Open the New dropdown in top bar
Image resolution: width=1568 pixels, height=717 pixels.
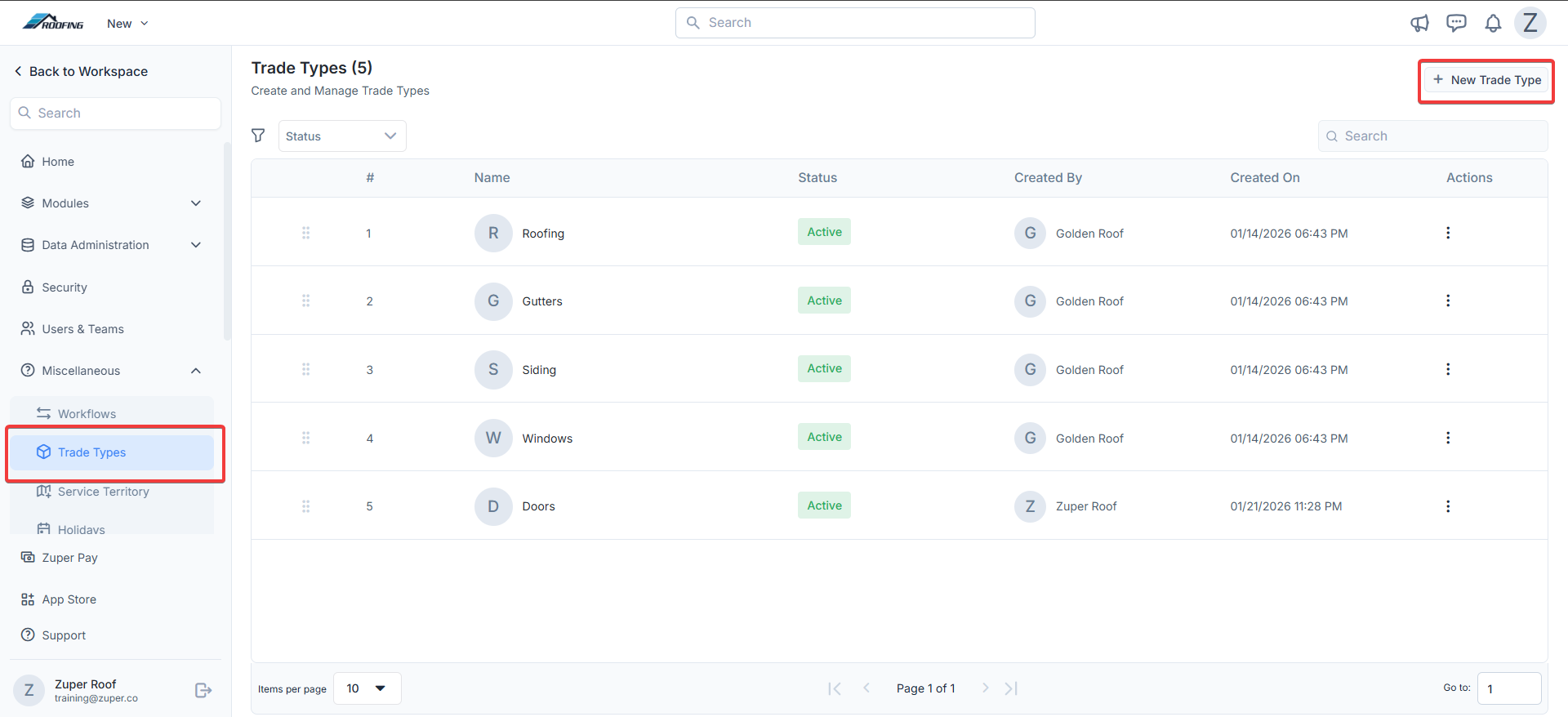pos(127,24)
